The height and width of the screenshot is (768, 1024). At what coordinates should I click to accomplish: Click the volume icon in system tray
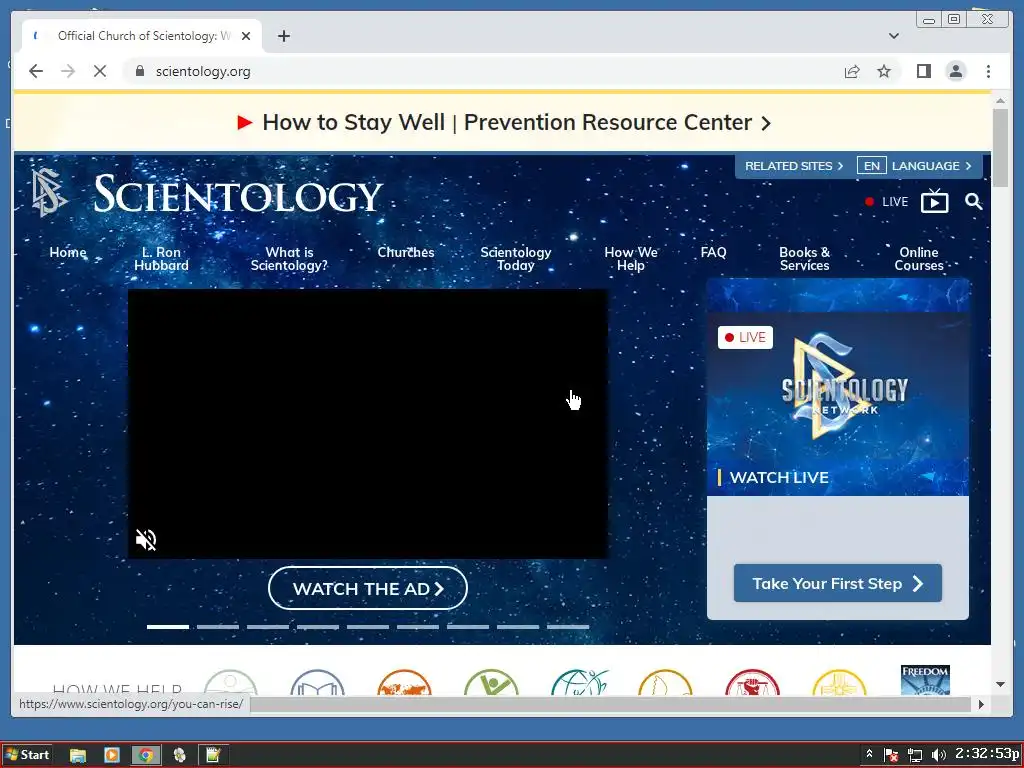(x=938, y=756)
